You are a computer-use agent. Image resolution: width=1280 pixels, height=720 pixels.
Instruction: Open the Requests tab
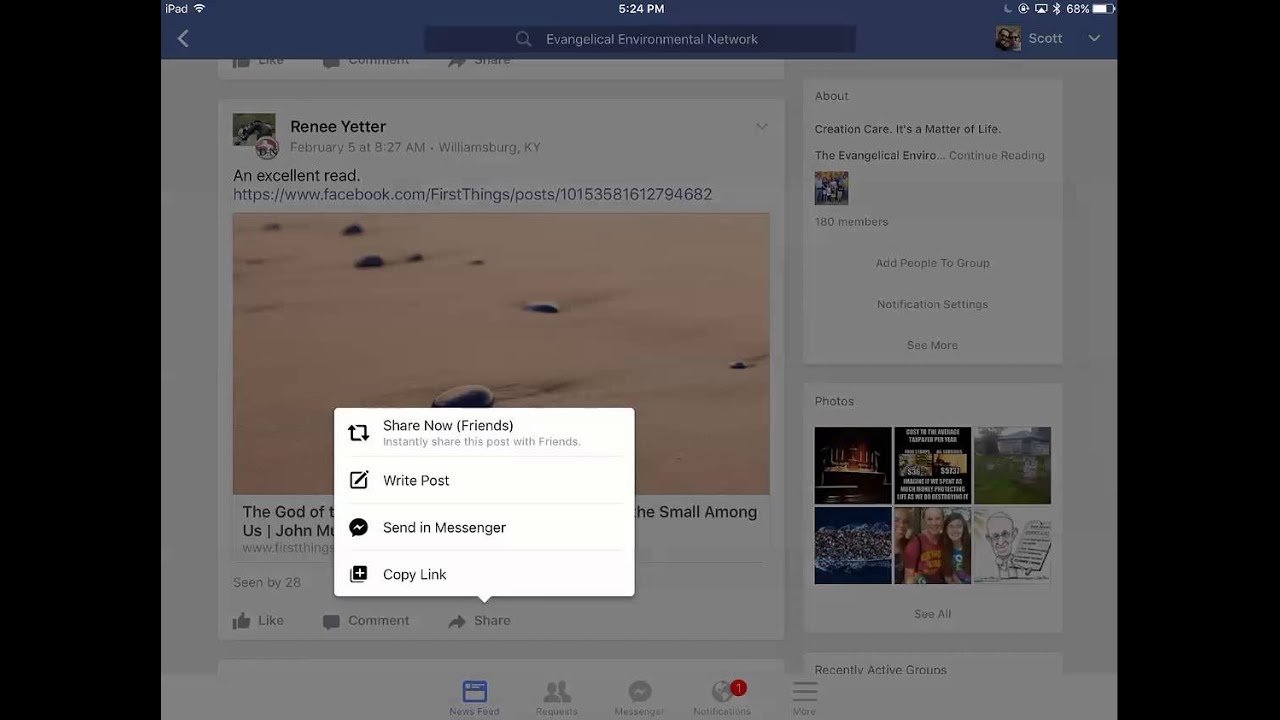click(x=557, y=697)
